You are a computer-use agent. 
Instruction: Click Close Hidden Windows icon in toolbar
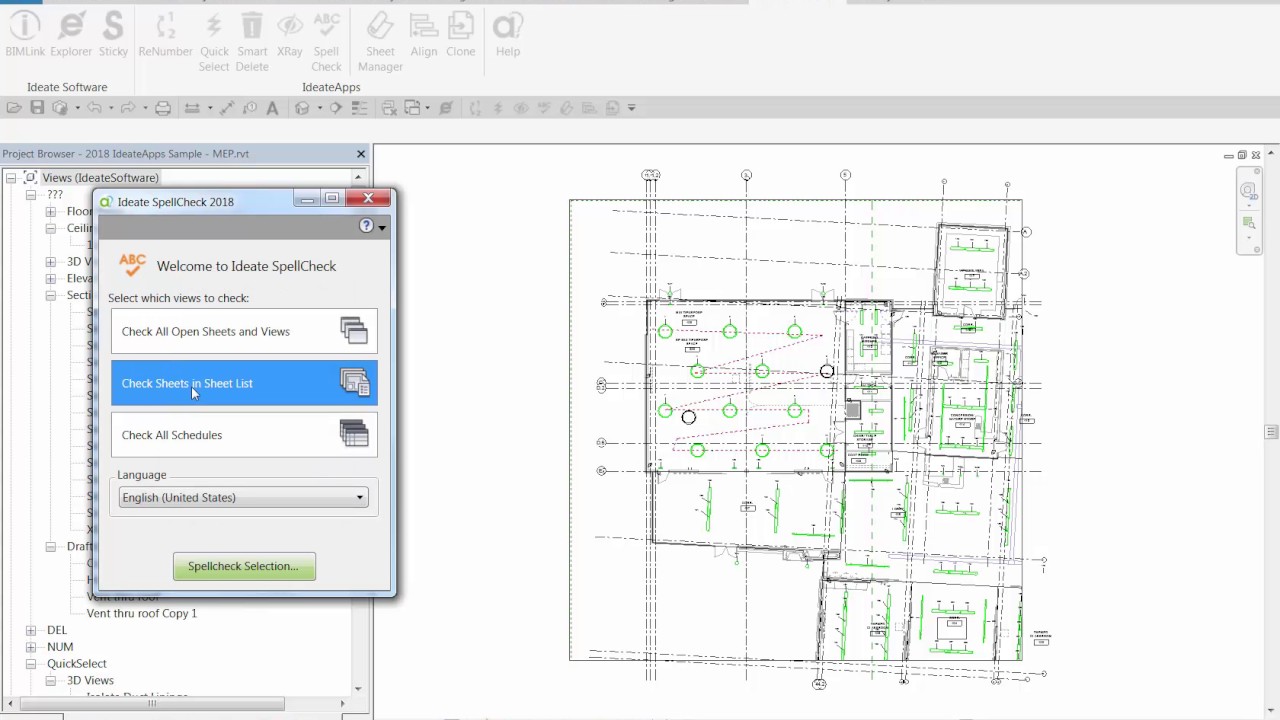coord(389,108)
